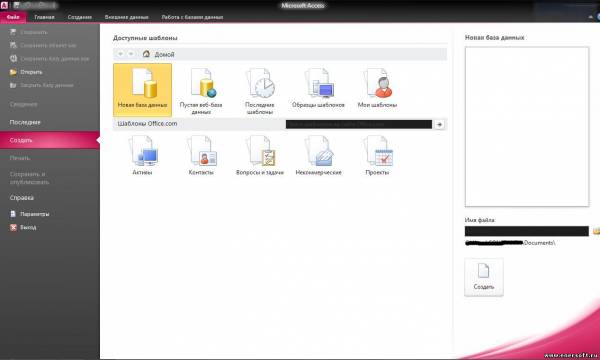Open the Сведения section

click(x=23, y=104)
